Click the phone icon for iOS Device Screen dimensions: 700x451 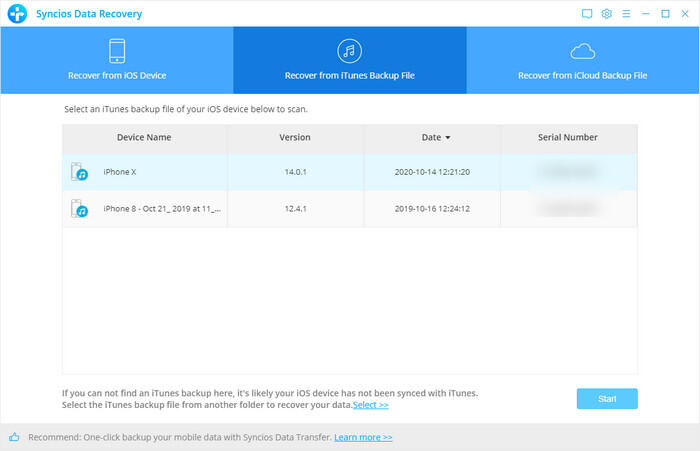(116, 51)
